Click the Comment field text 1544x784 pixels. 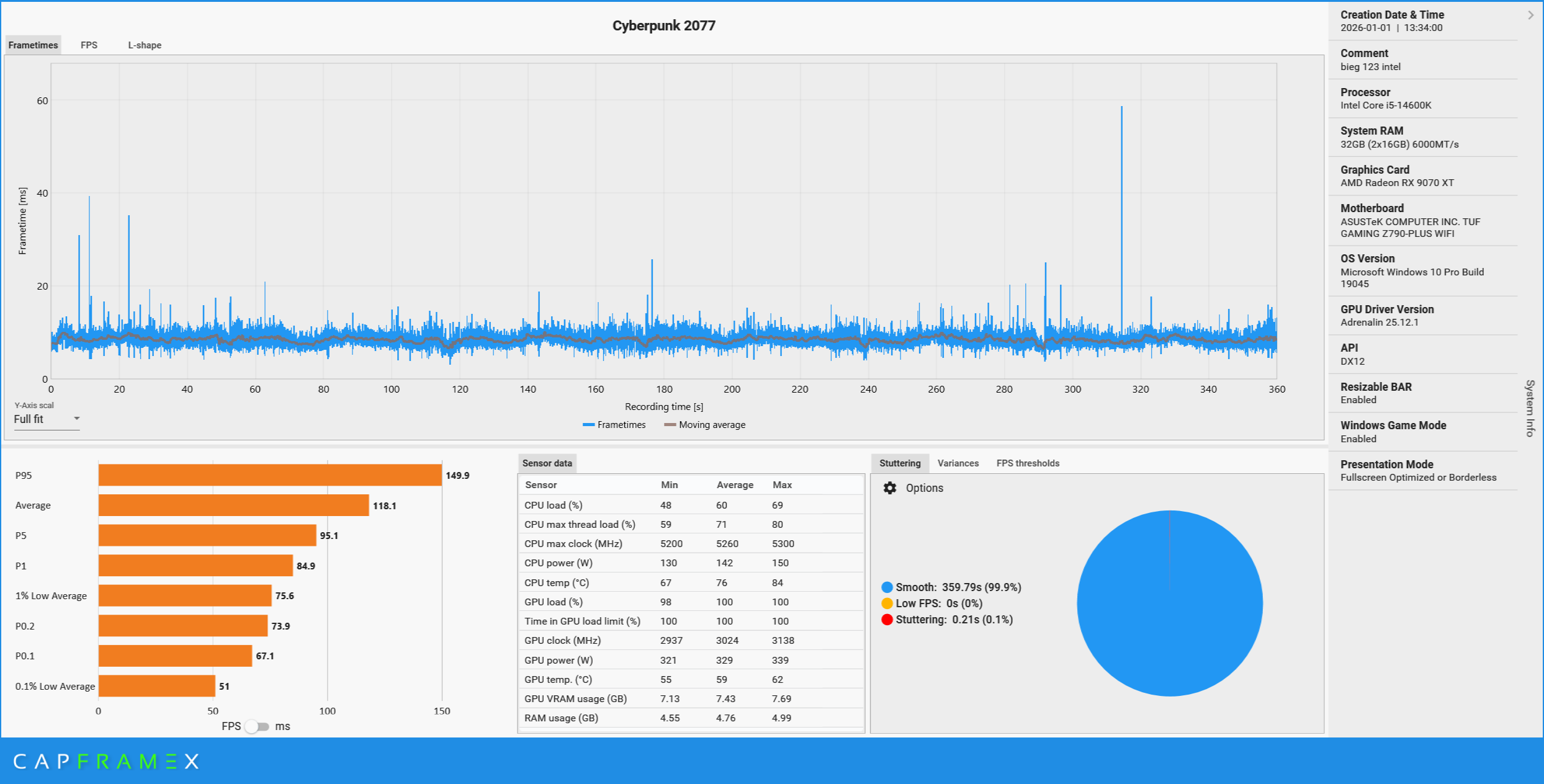[1370, 67]
